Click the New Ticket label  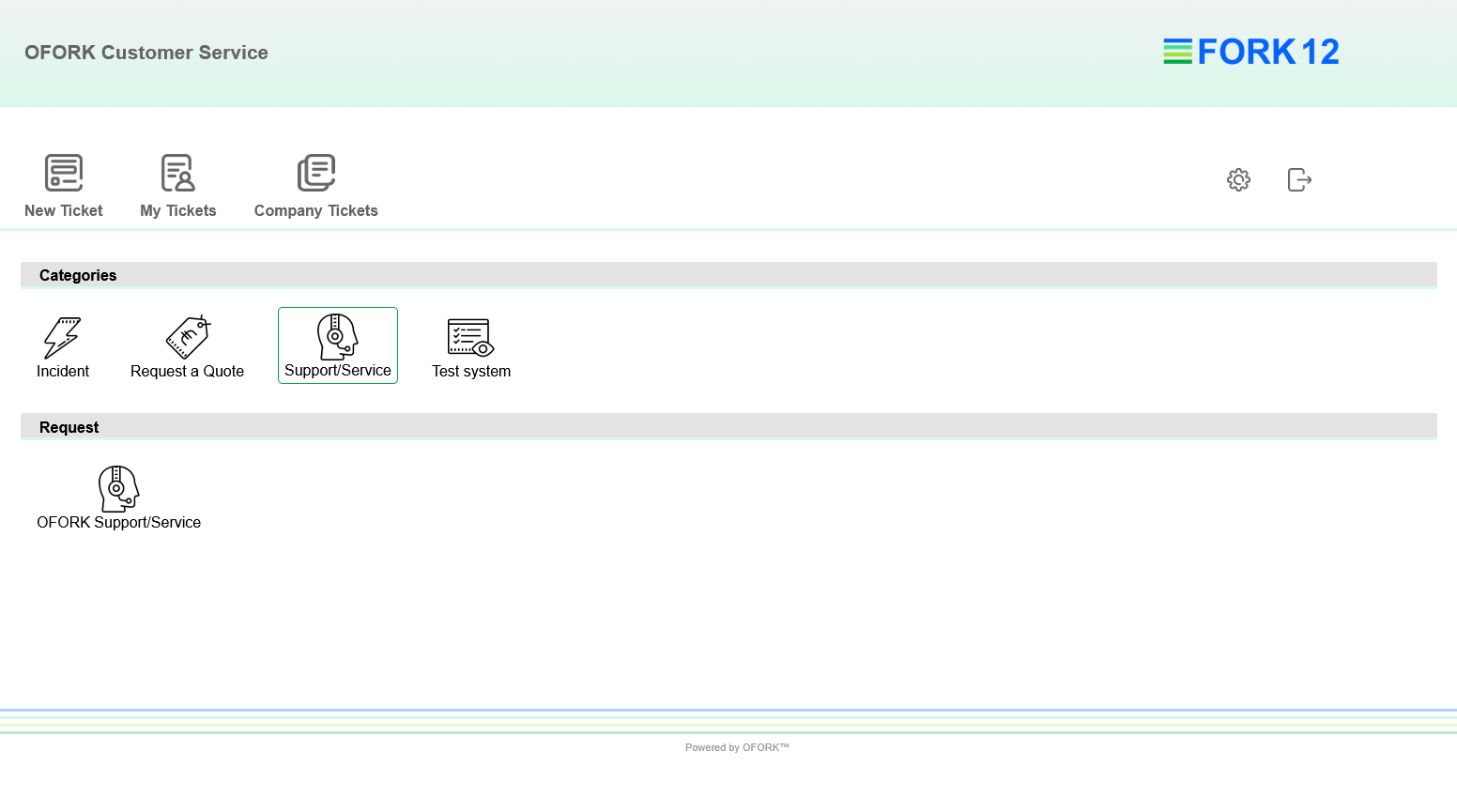coord(63,210)
